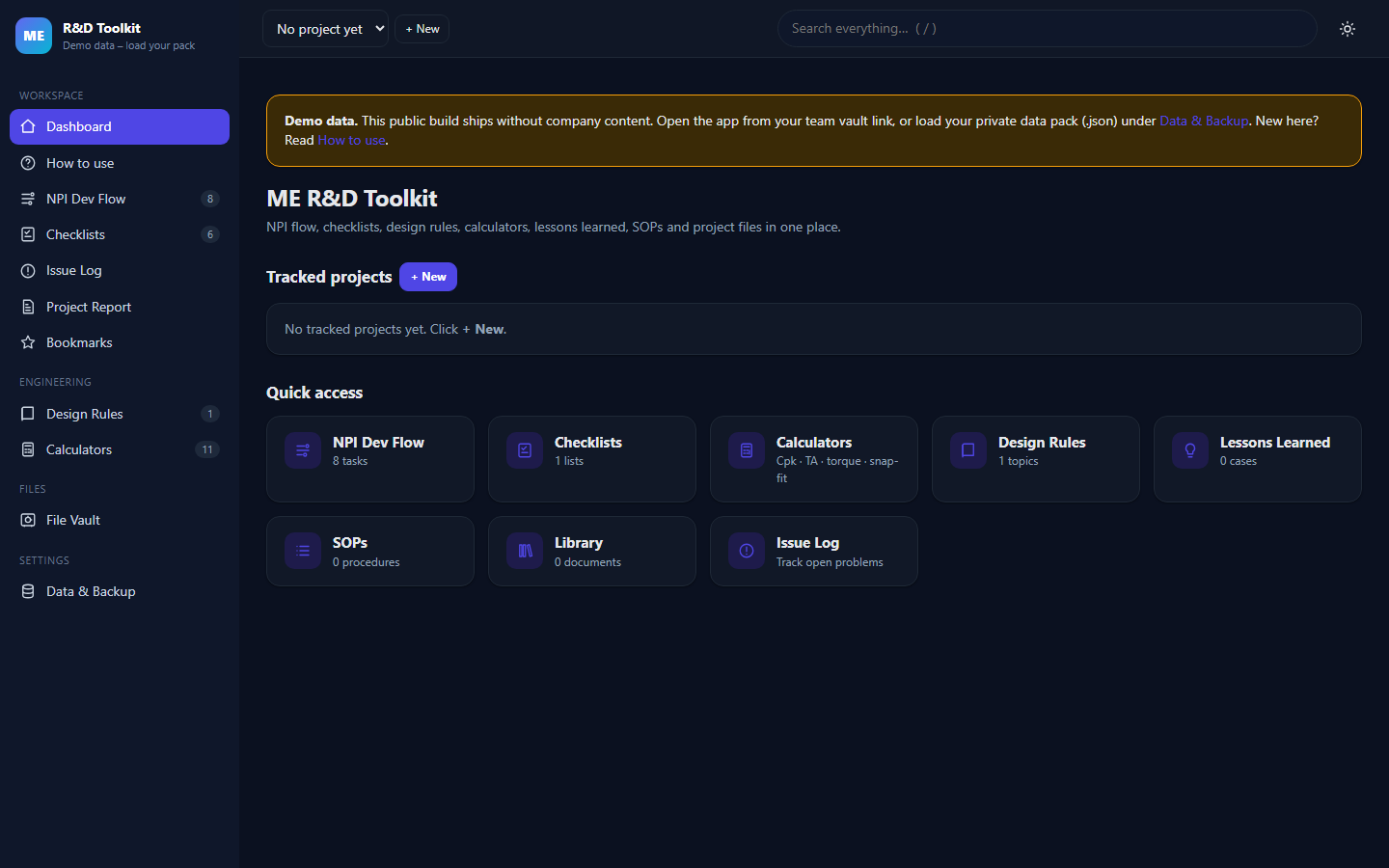Open the Lessons Learned lightbulb icon
The width and height of the screenshot is (1389, 868).
tap(1190, 450)
